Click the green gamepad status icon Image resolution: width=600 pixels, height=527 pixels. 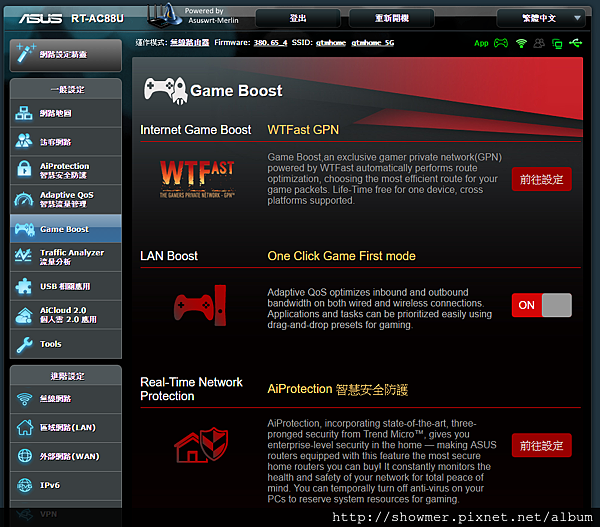(x=501, y=43)
